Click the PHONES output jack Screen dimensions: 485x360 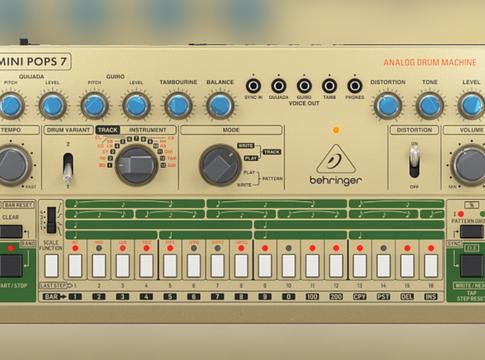click(355, 86)
